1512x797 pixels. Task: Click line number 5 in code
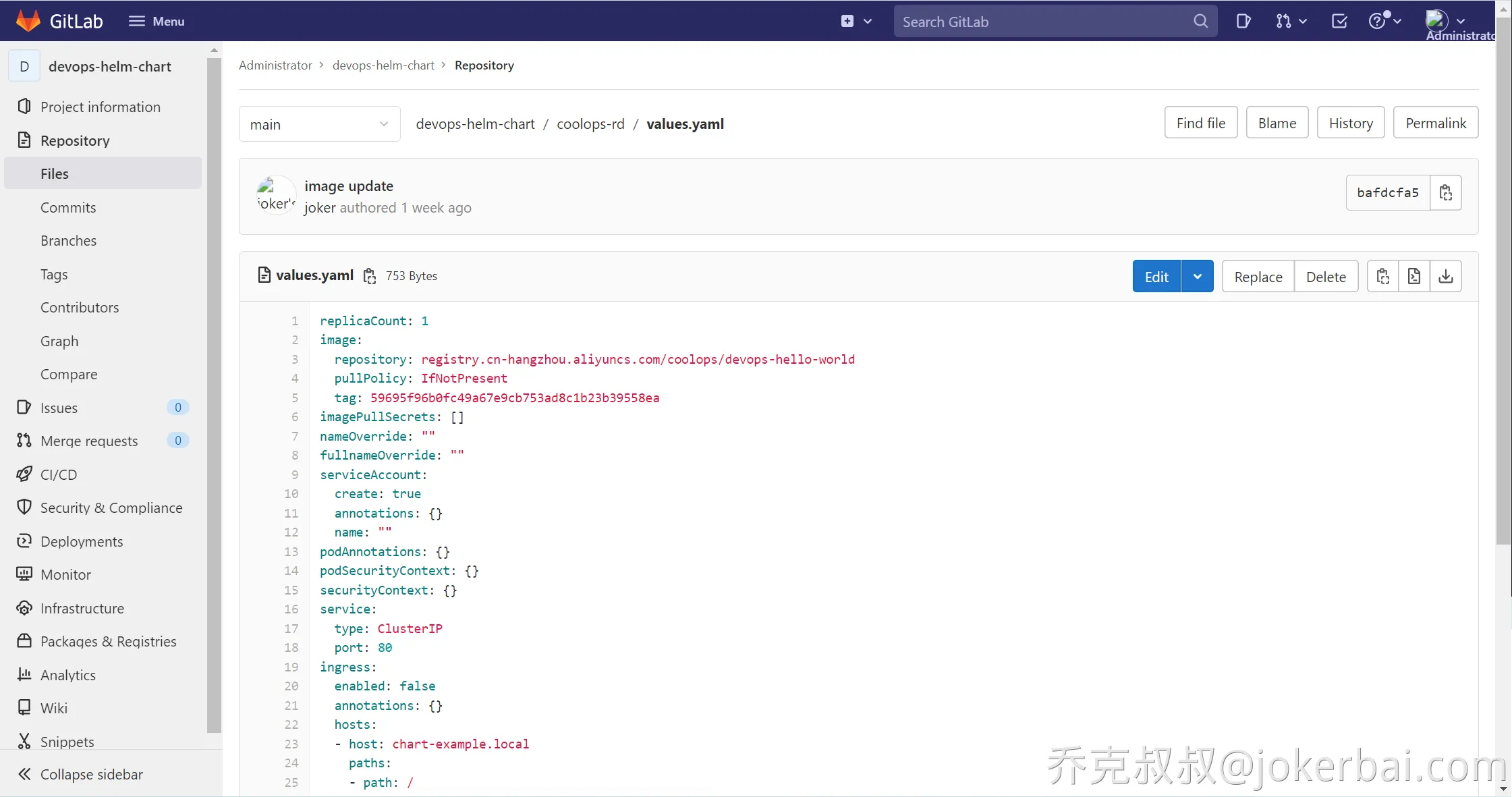[x=294, y=397]
